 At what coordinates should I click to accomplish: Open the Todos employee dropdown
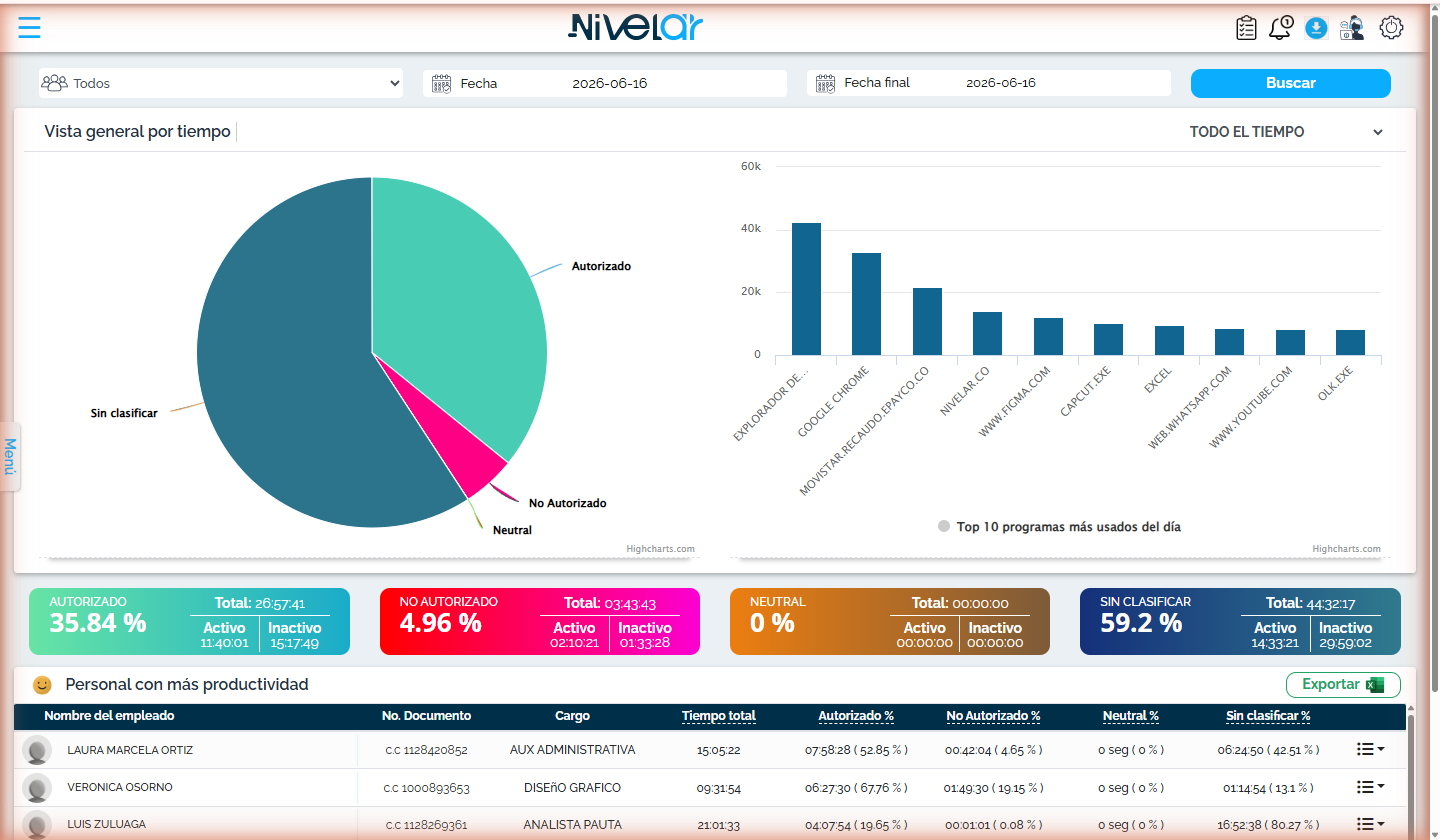click(x=221, y=83)
